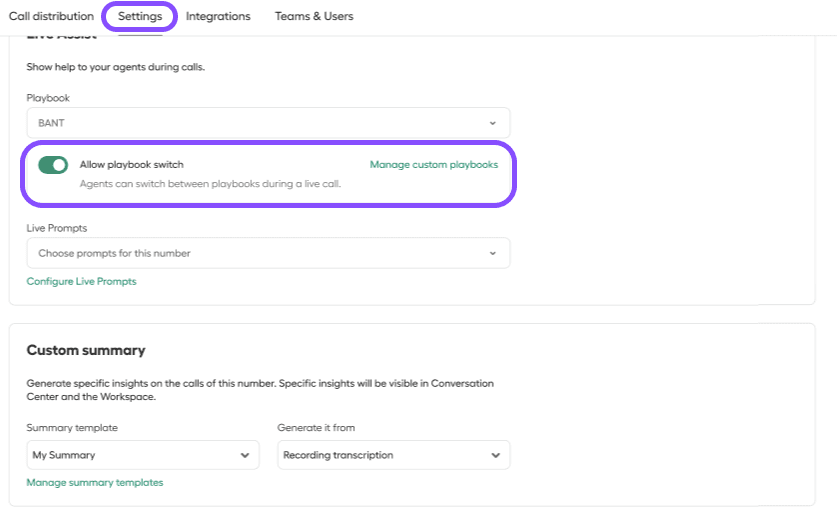Select the Settings tab
This screenshot has height=524, width=837.
(x=139, y=16)
